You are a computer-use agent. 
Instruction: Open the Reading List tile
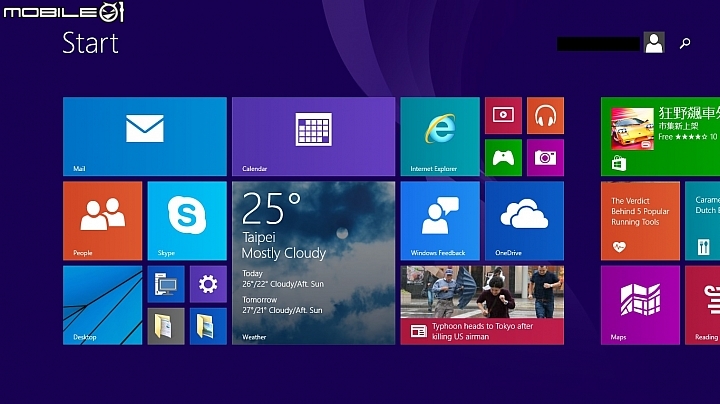(703, 305)
